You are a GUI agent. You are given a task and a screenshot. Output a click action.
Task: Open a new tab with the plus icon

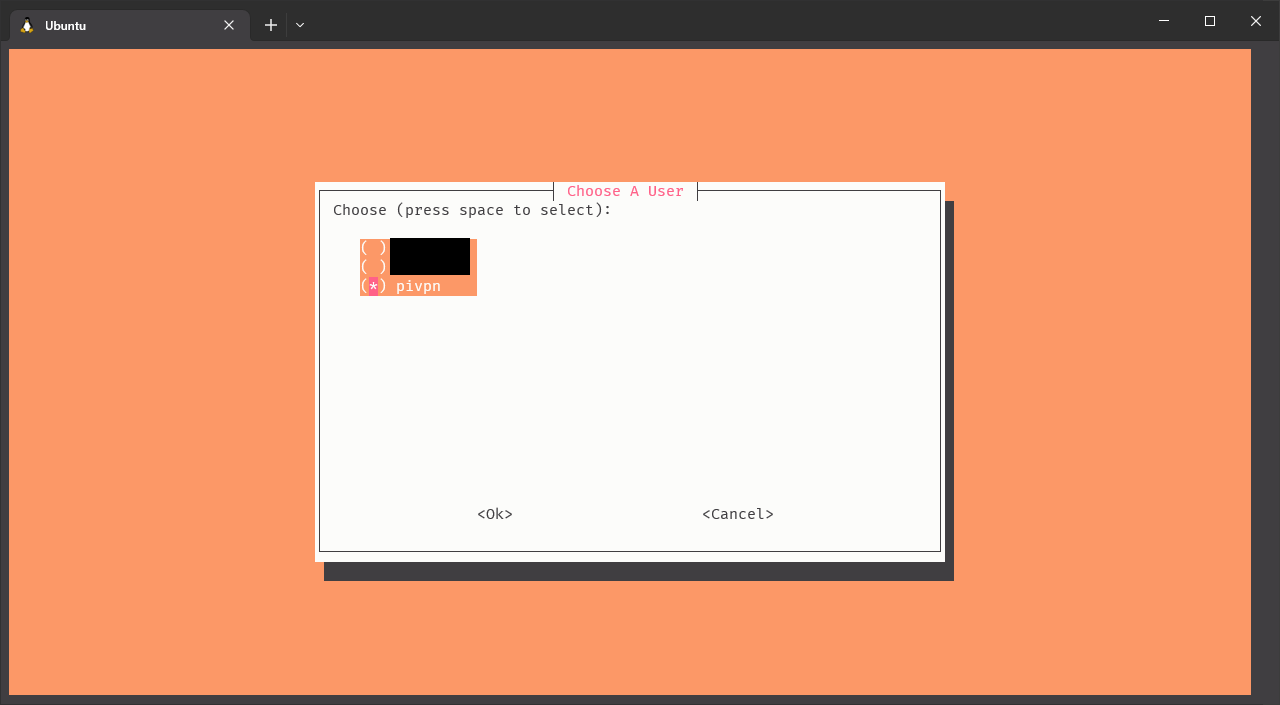coord(270,25)
